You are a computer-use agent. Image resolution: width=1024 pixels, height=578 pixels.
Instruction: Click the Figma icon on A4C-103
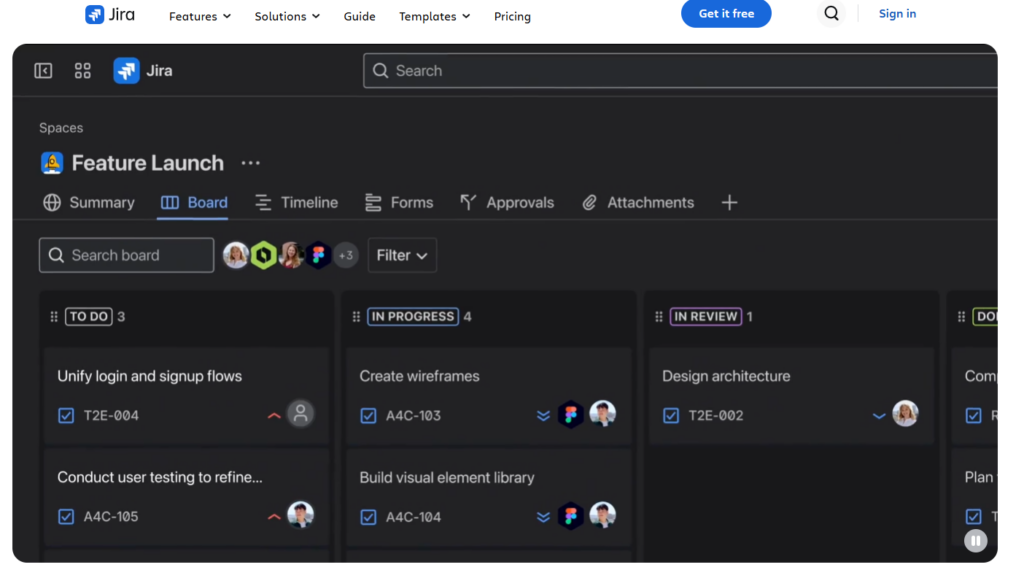[x=571, y=414]
